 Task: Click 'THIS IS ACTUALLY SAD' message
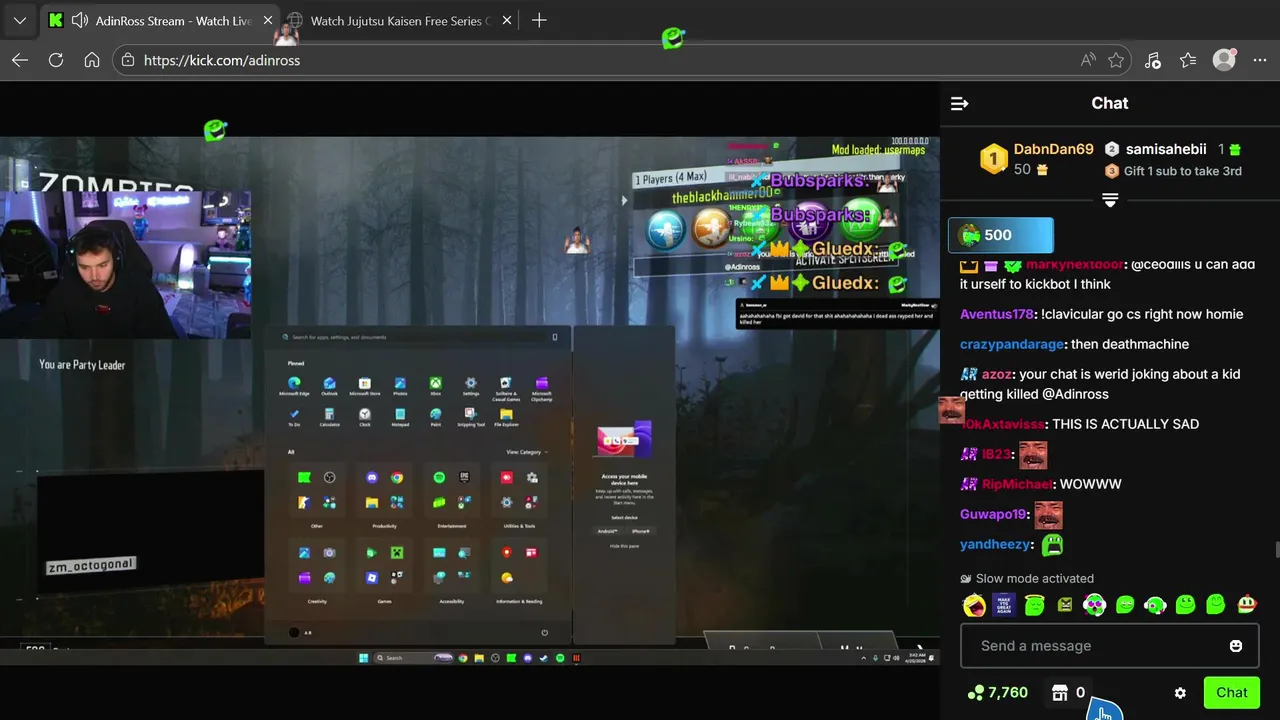[1125, 424]
